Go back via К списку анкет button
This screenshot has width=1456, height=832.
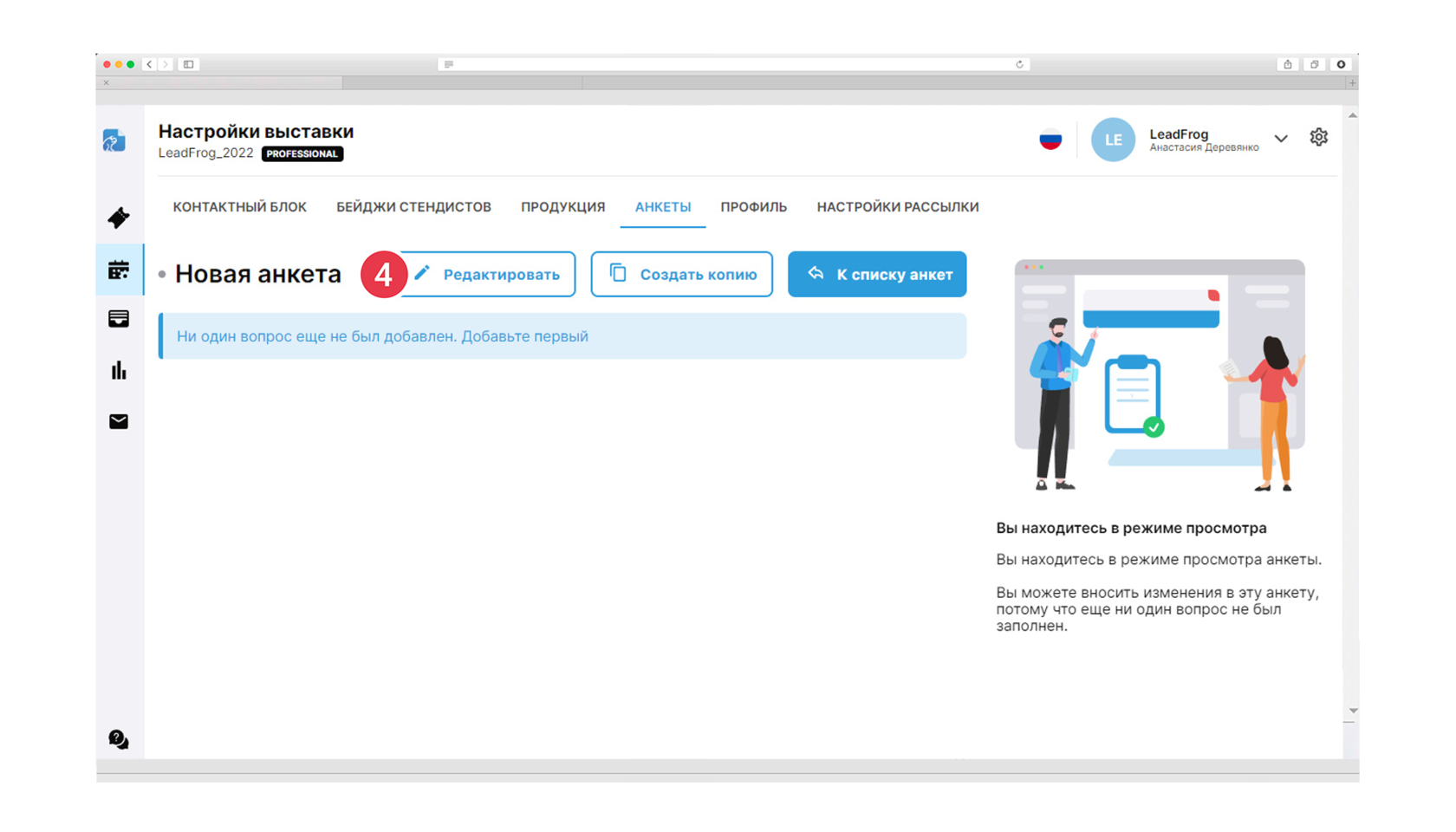(877, 275)
